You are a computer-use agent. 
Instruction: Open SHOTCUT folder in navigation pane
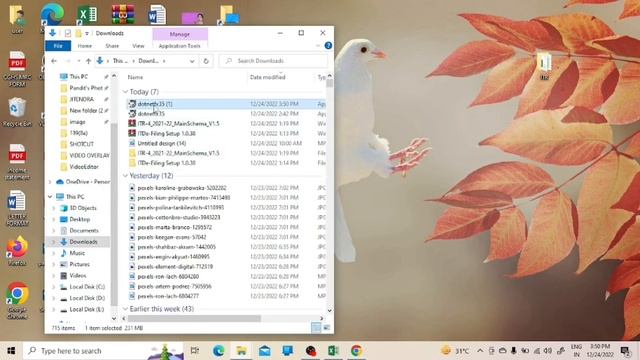(81, 144)
